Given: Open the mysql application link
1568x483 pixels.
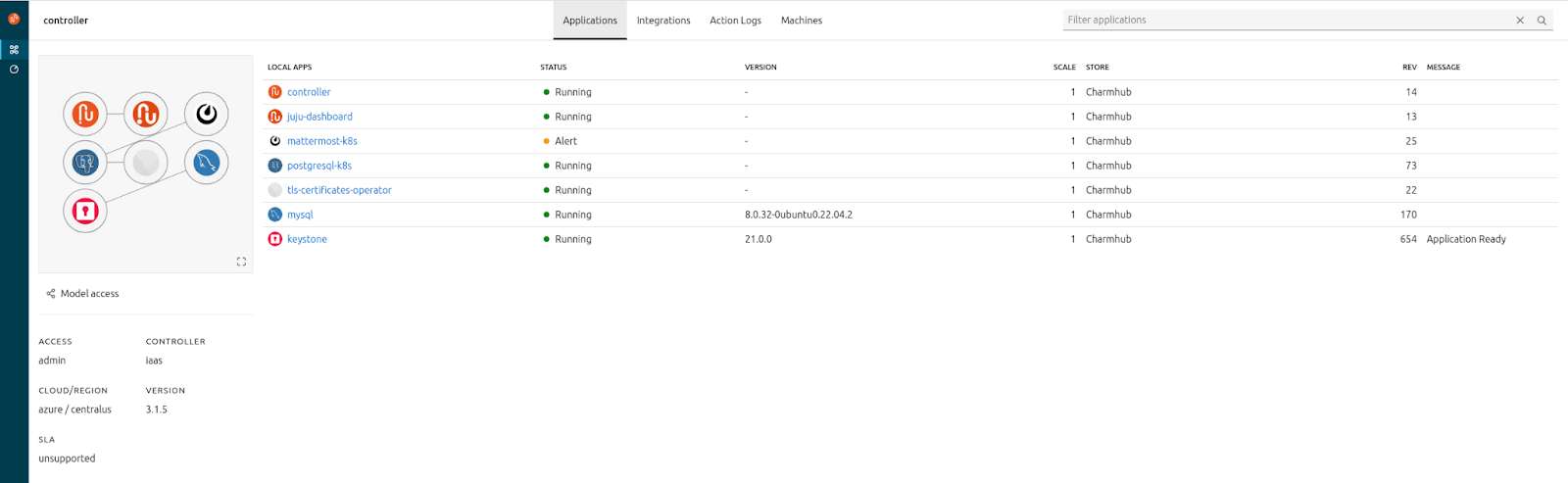Looking at the screenshot, I should 300,215.
